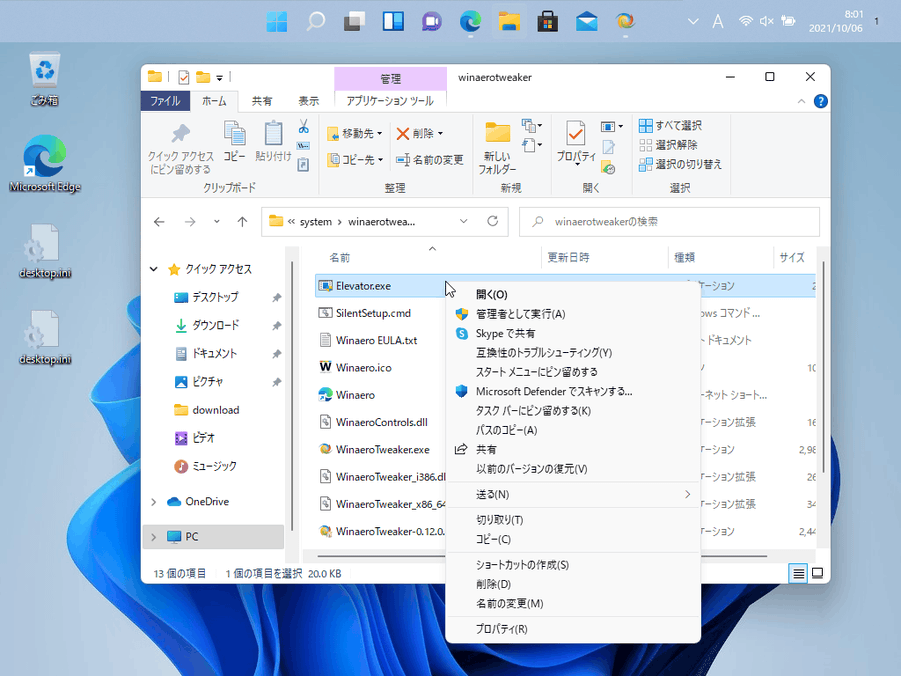901x676 pixels.
Task: Switch to the Share ribbon tab
Action: click(x=262, y=101)
